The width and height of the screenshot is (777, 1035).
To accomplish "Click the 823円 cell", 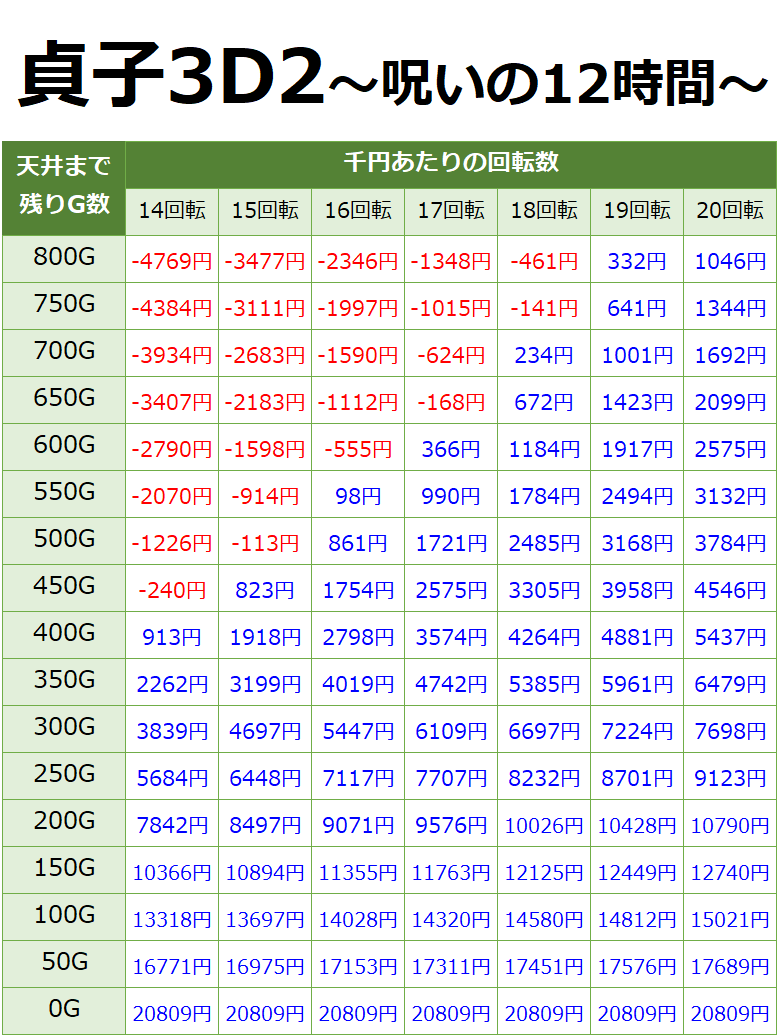I will coord(265,590).
